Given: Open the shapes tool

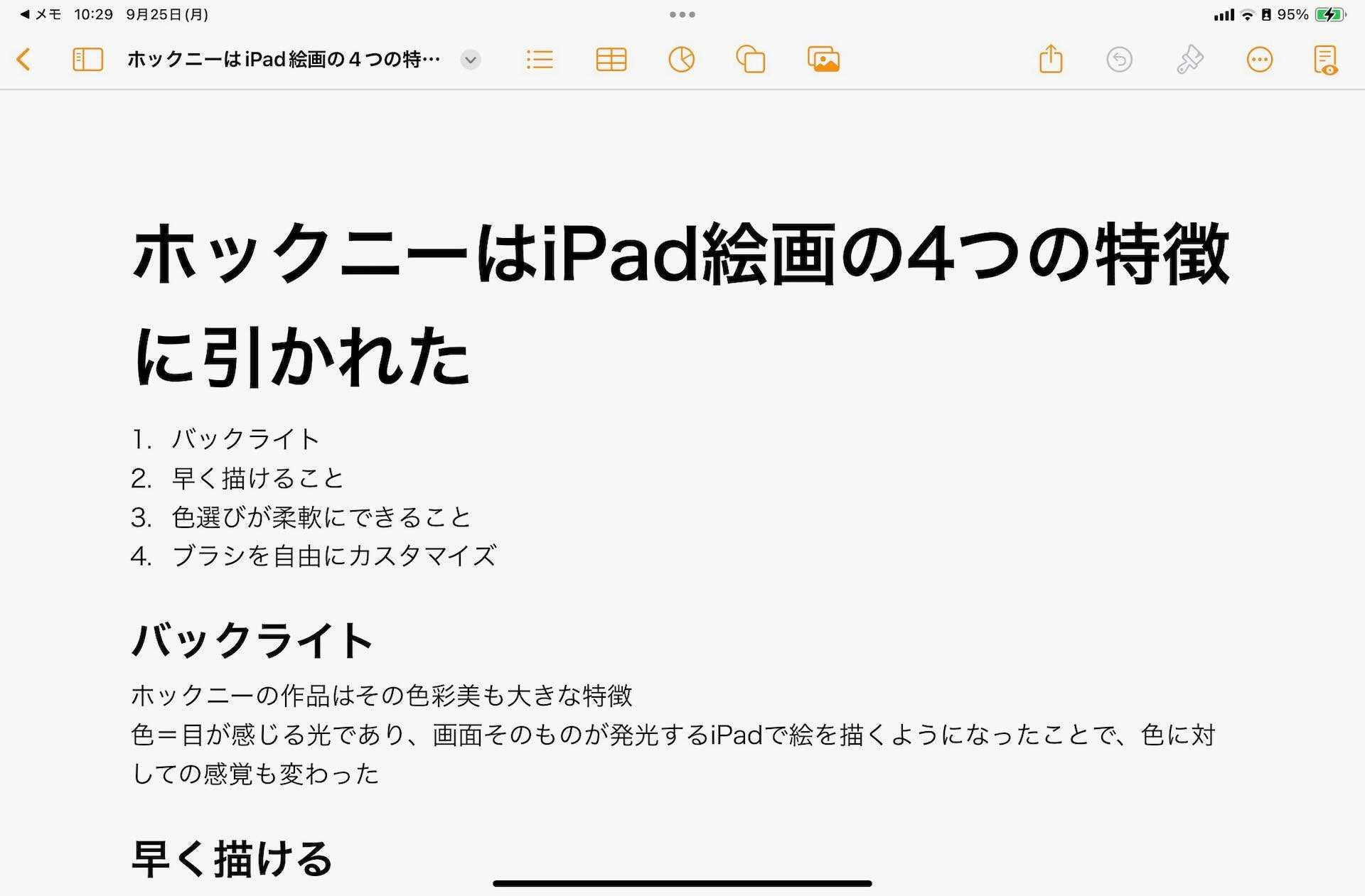Looking at the screenshot, I should coord(751,60).
